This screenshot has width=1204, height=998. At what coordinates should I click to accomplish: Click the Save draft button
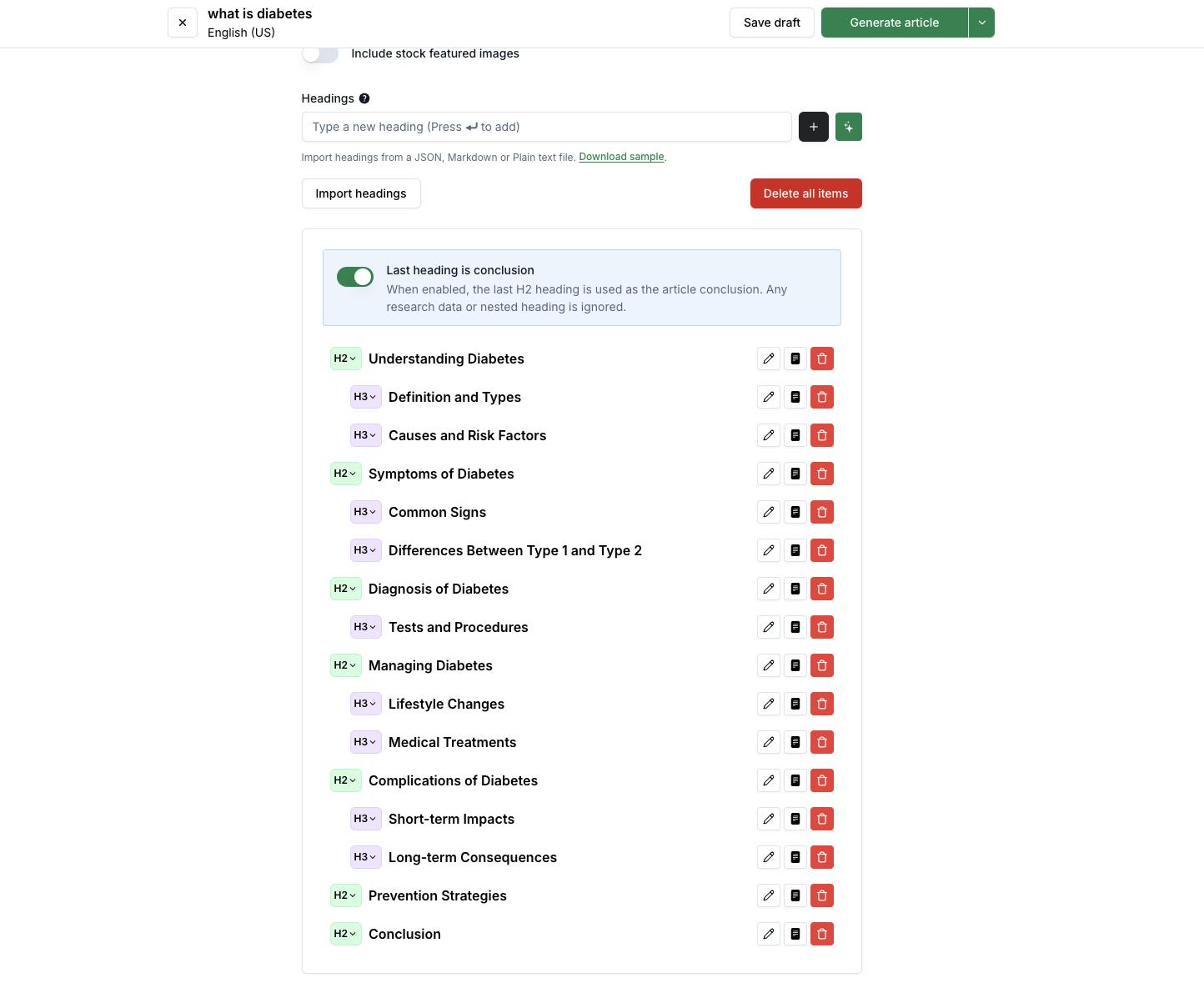(x=771, y=23)
